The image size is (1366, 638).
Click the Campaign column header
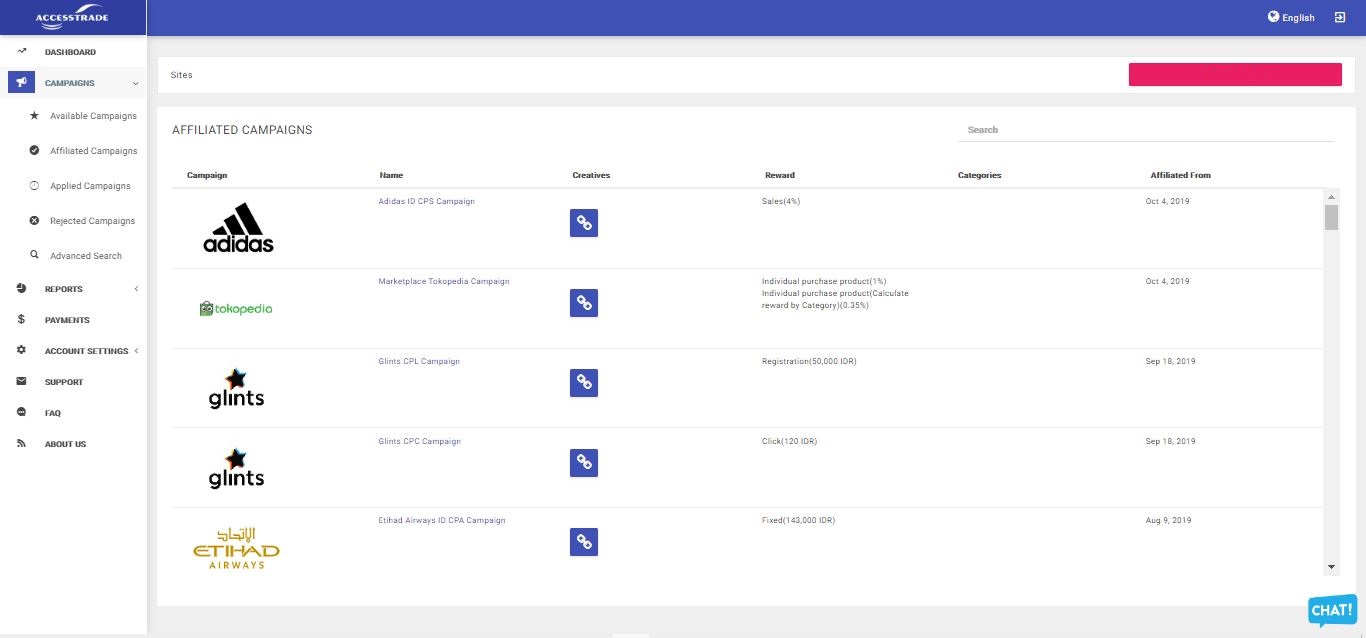coord(207,175)
